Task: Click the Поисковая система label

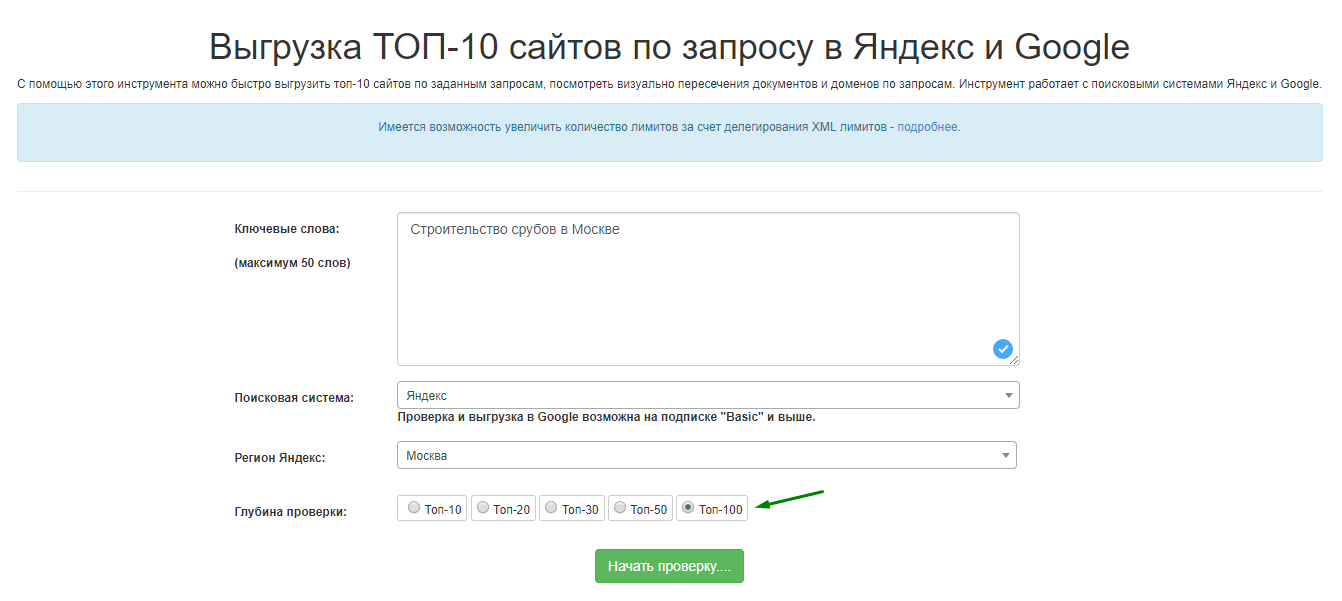Action: 294,397
